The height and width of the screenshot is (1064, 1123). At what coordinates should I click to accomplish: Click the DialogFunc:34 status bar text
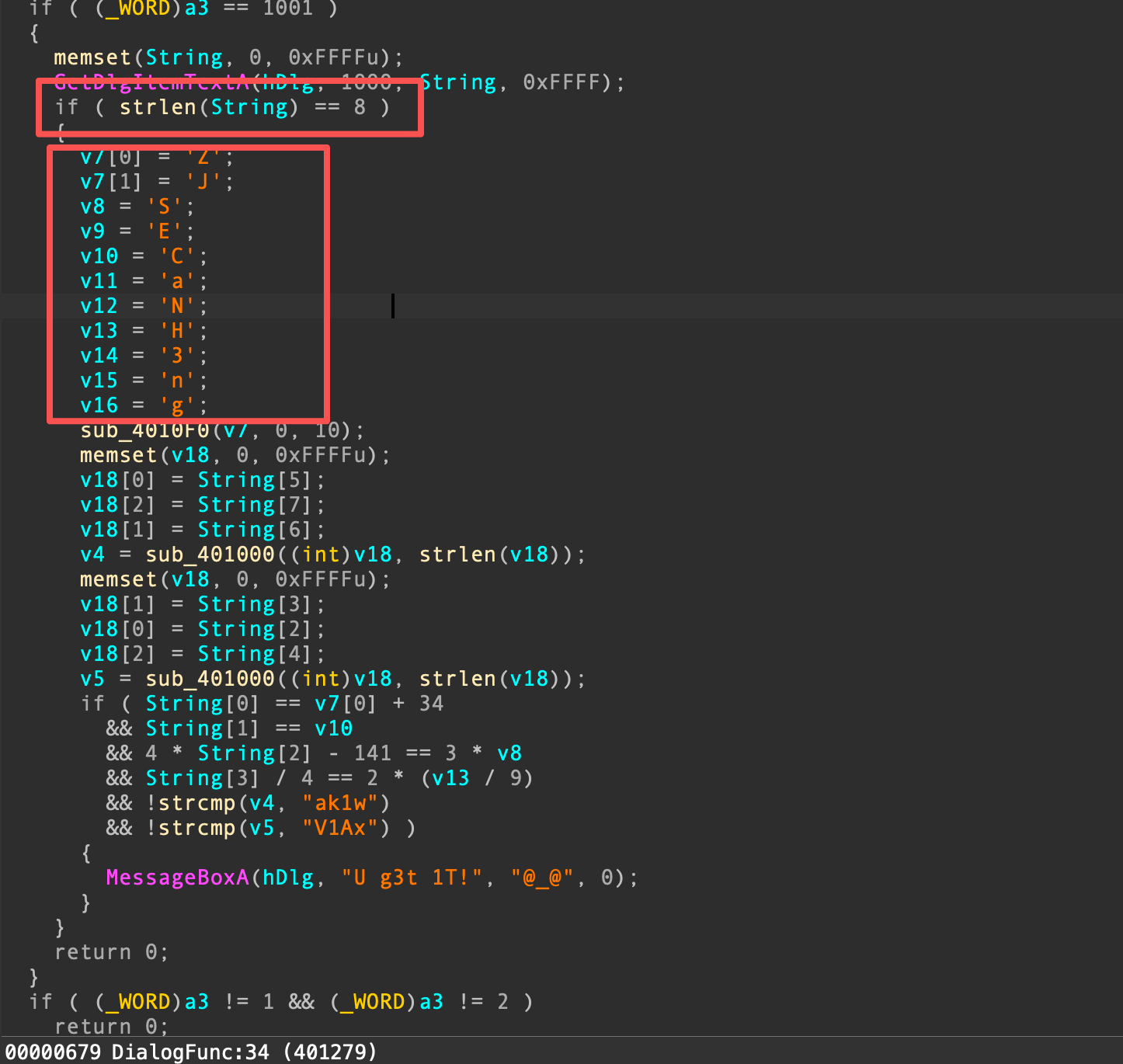[190, 1052]
